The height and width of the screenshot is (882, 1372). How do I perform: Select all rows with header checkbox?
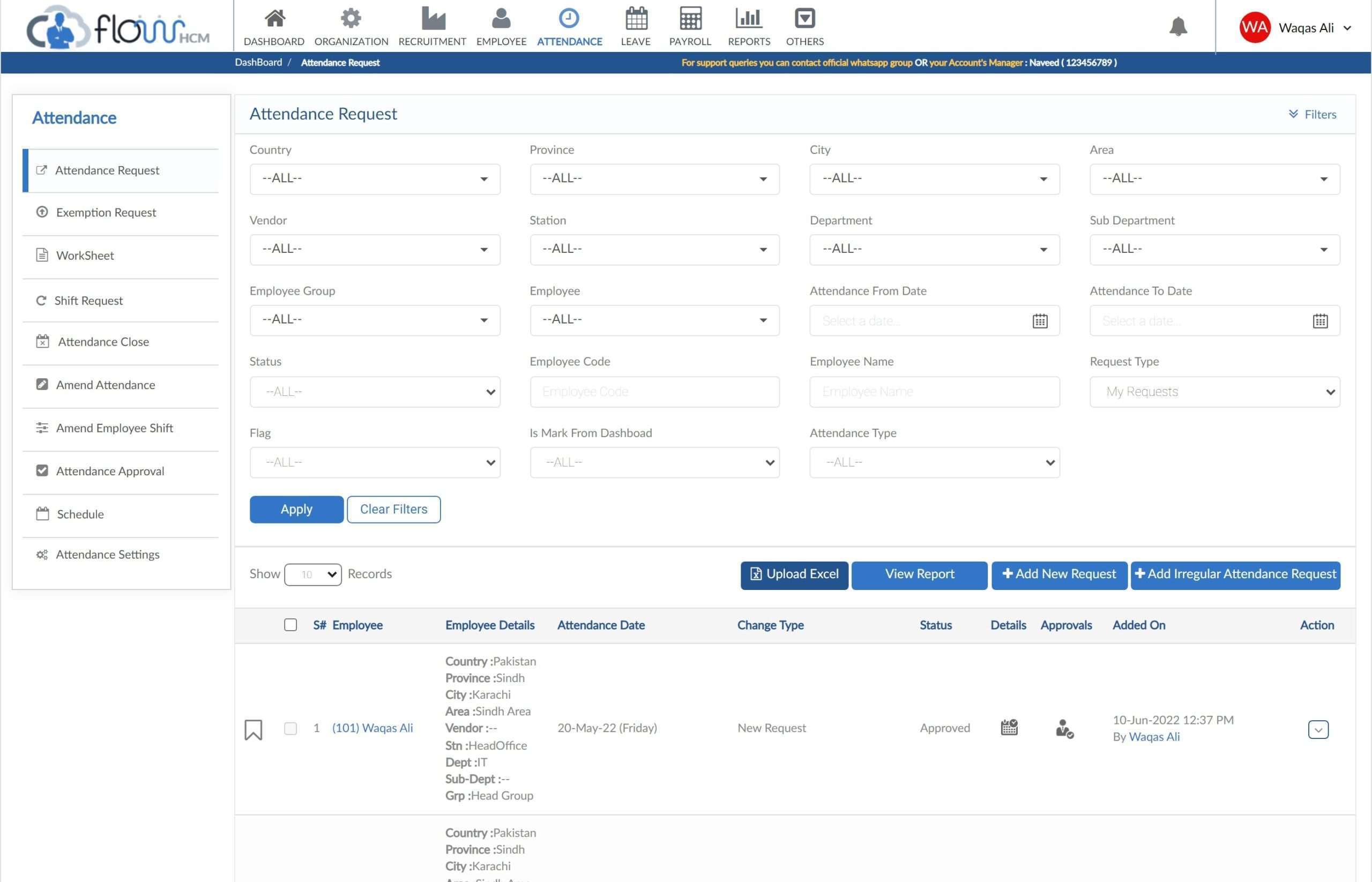tap(290, 625)
